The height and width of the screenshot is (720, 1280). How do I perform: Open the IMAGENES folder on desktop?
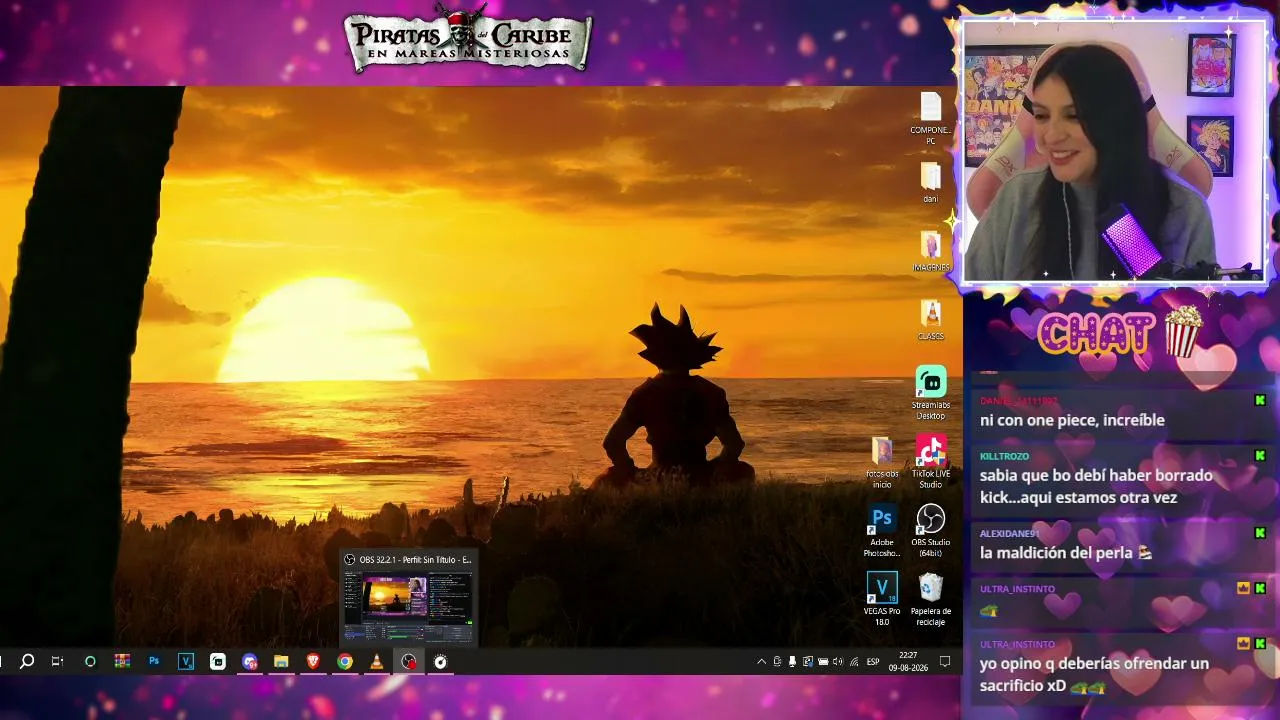(930, 251)
